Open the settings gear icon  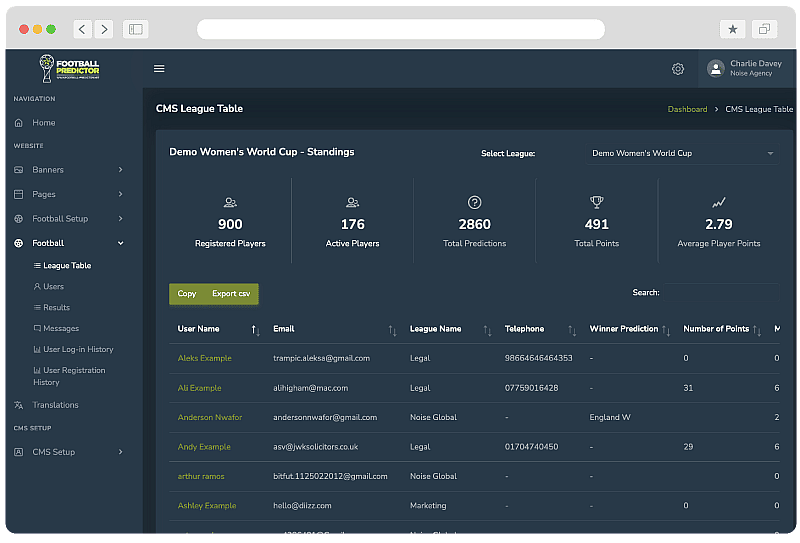(678, 69)
